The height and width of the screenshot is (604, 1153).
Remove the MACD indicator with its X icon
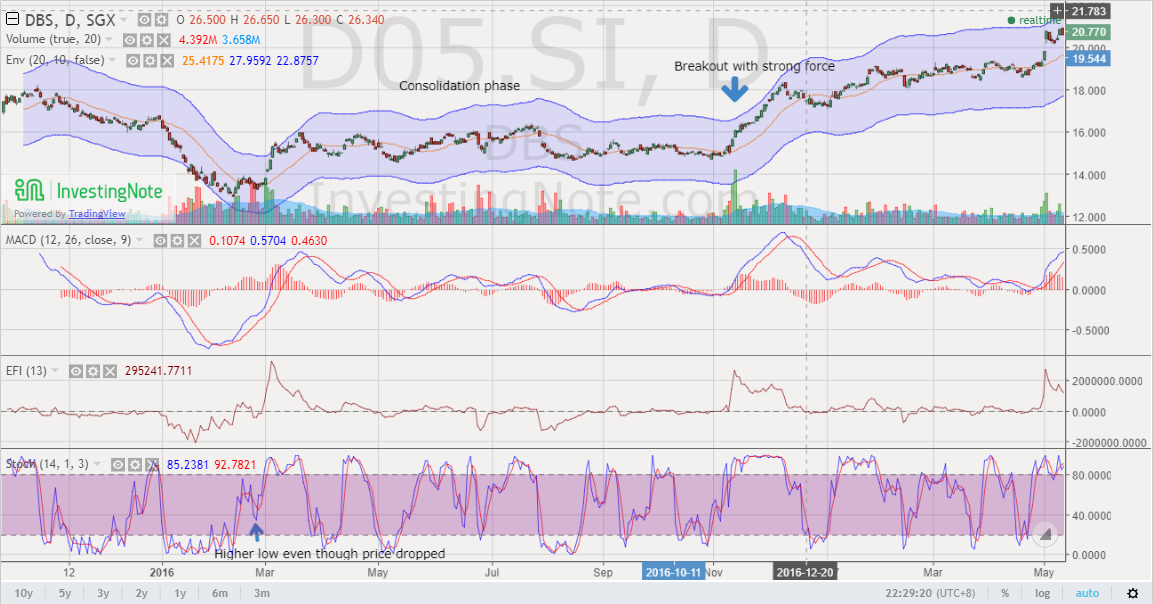193,240
